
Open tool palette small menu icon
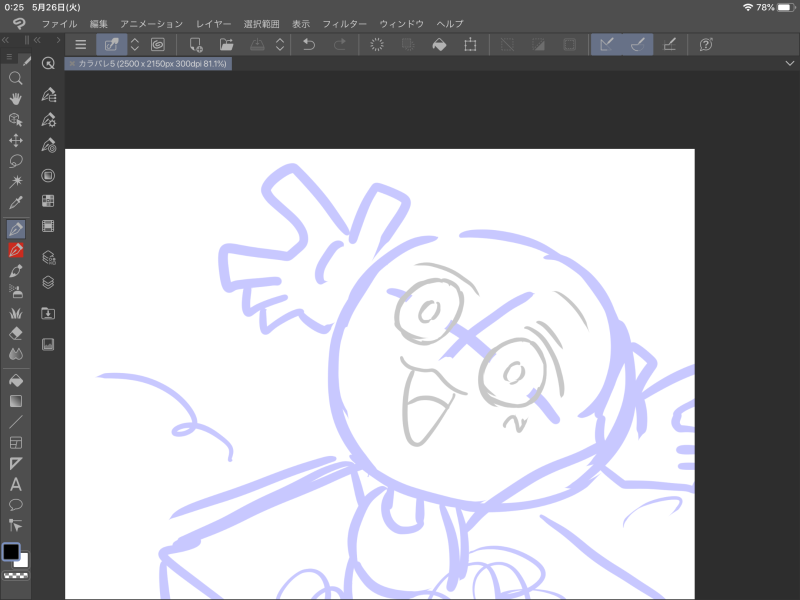coord(9,57)
